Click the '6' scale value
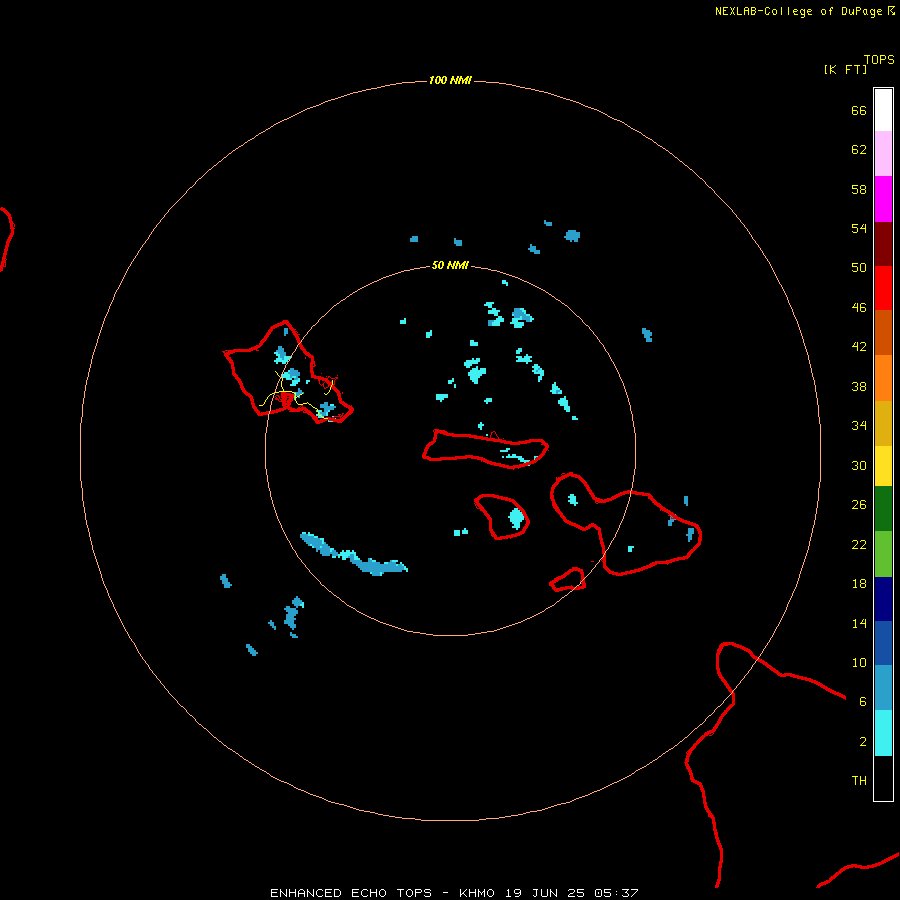 [x=863, y=701]
